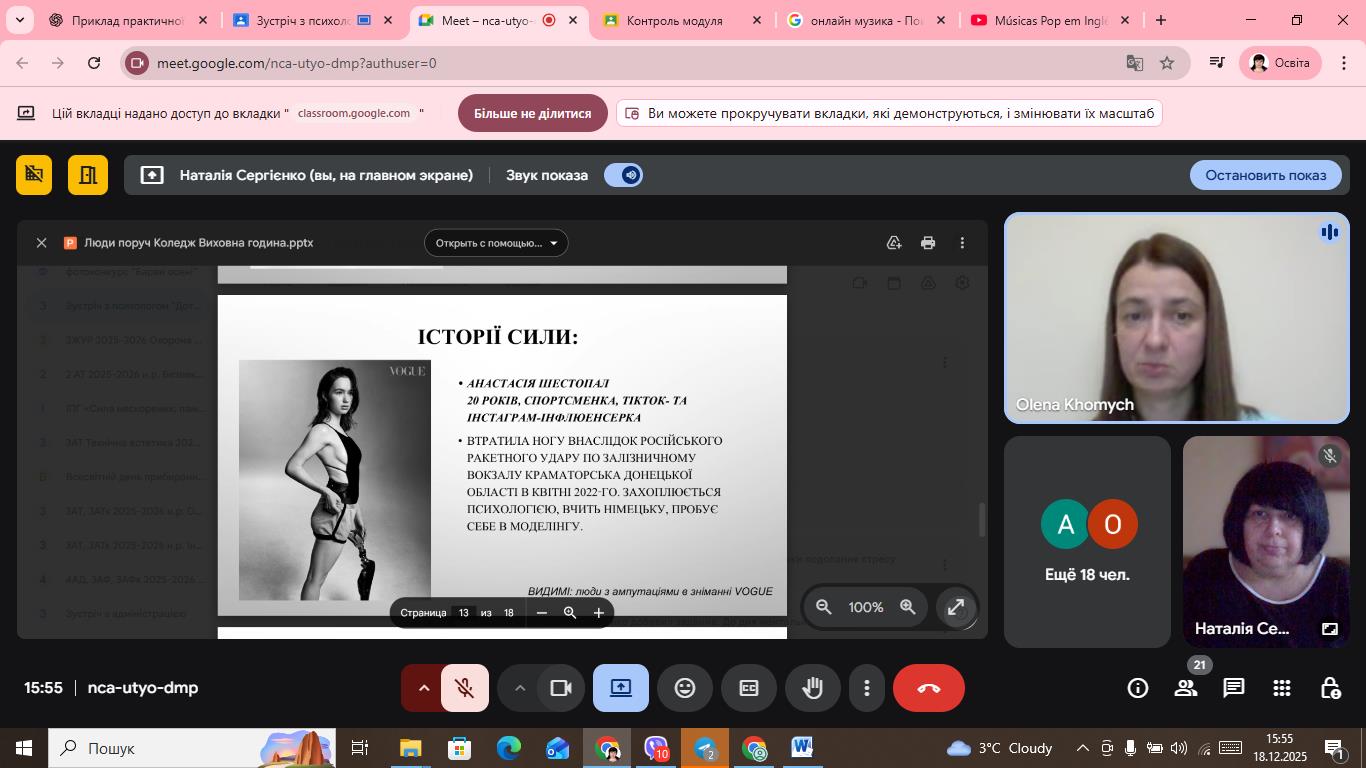
Task: Toggle the camera on or off
Action: 560,688
